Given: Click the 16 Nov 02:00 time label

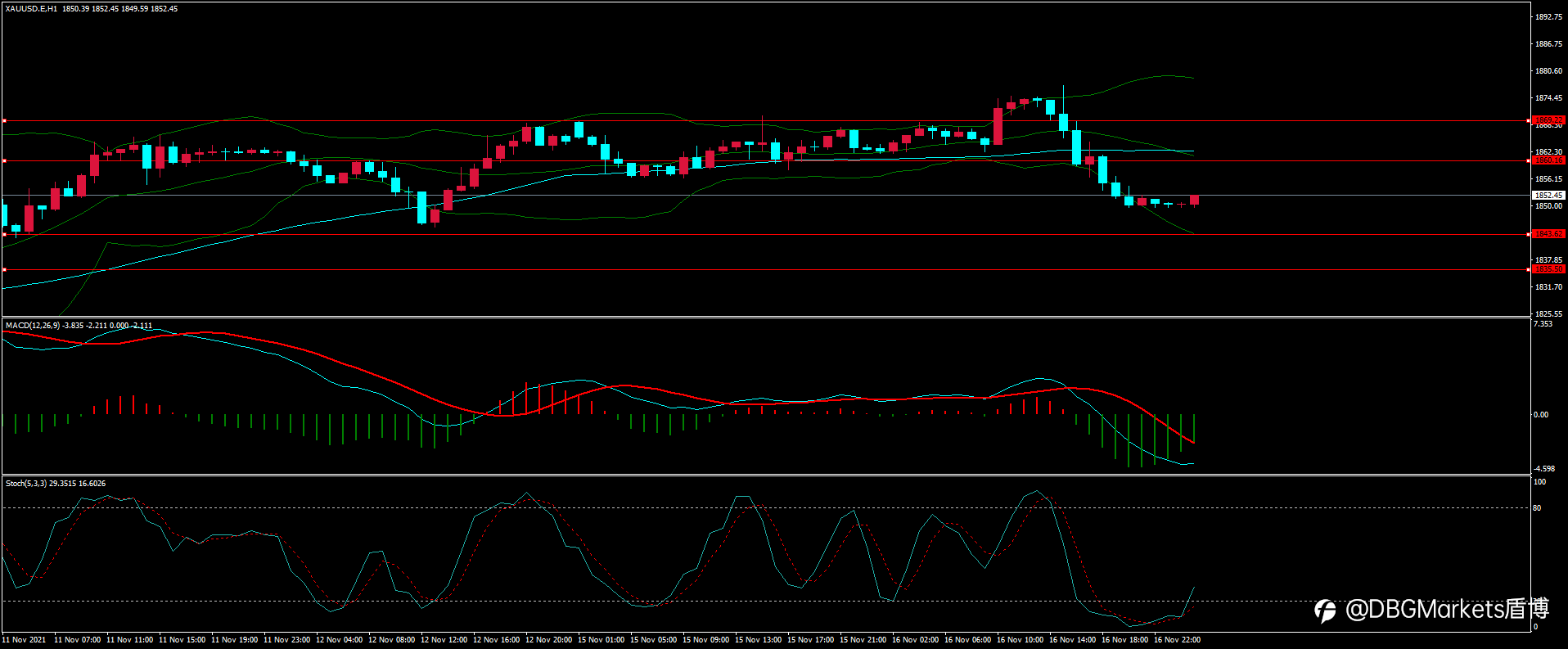Looking at the screenshot, I should [x=916, y=640].
